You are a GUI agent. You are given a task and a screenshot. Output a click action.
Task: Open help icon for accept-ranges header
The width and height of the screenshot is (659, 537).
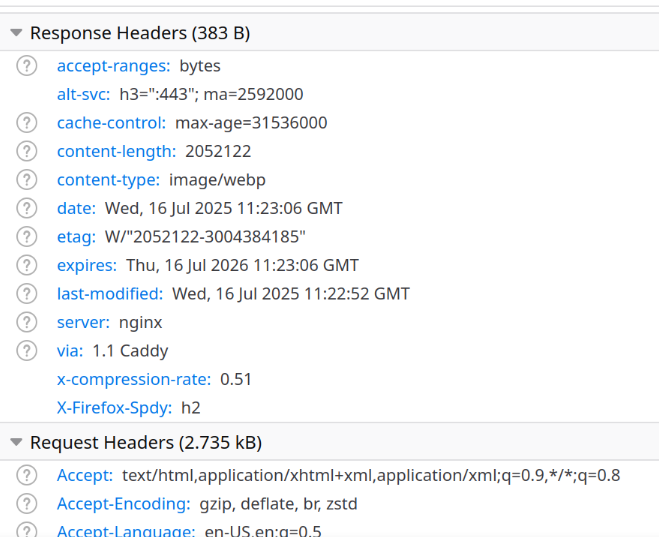pyautogui.click(x=26, y=66)
